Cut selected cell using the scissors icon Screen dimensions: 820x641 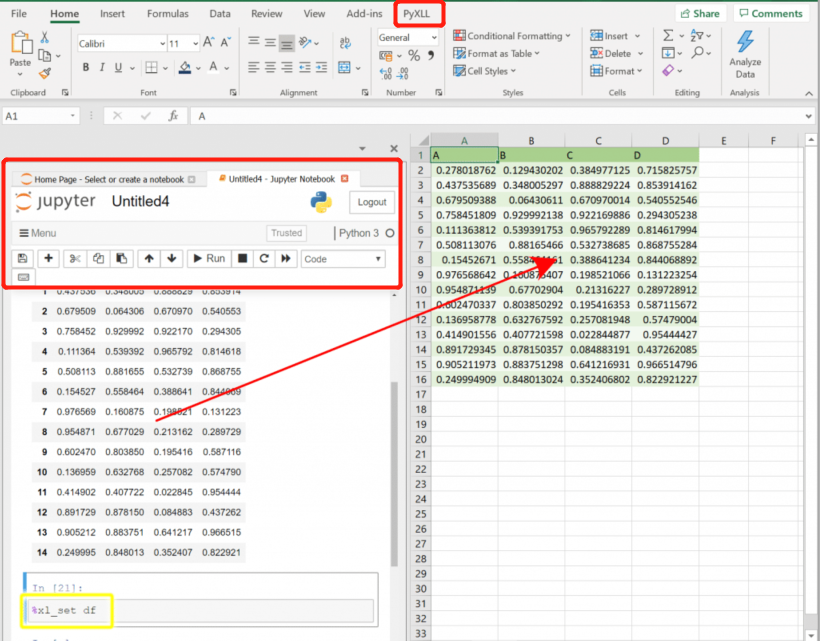pyautogui.click(x=75, y=258)
